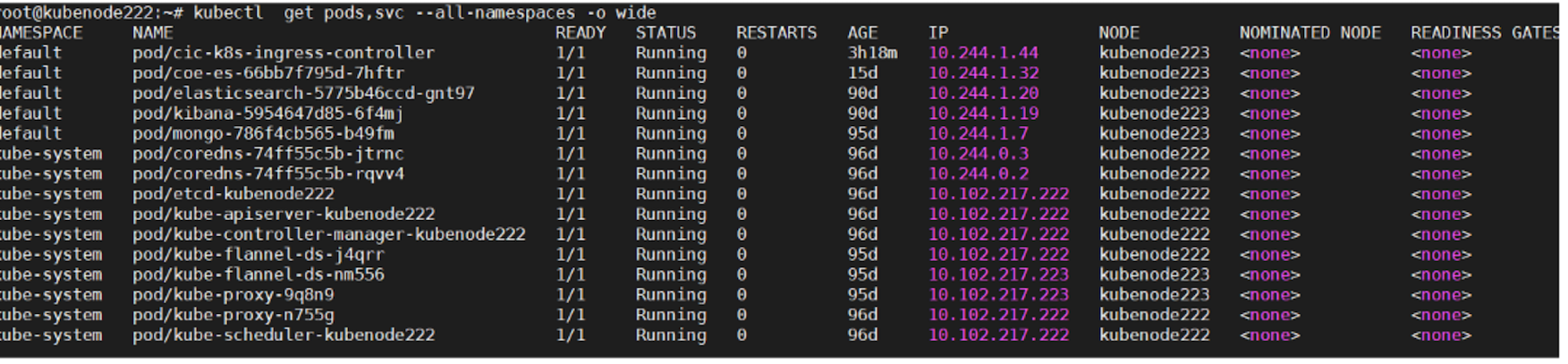Click IP address 10.244.0.2
The width and height of the screenshot is (1568, 364).
click(x=979, y=174)
